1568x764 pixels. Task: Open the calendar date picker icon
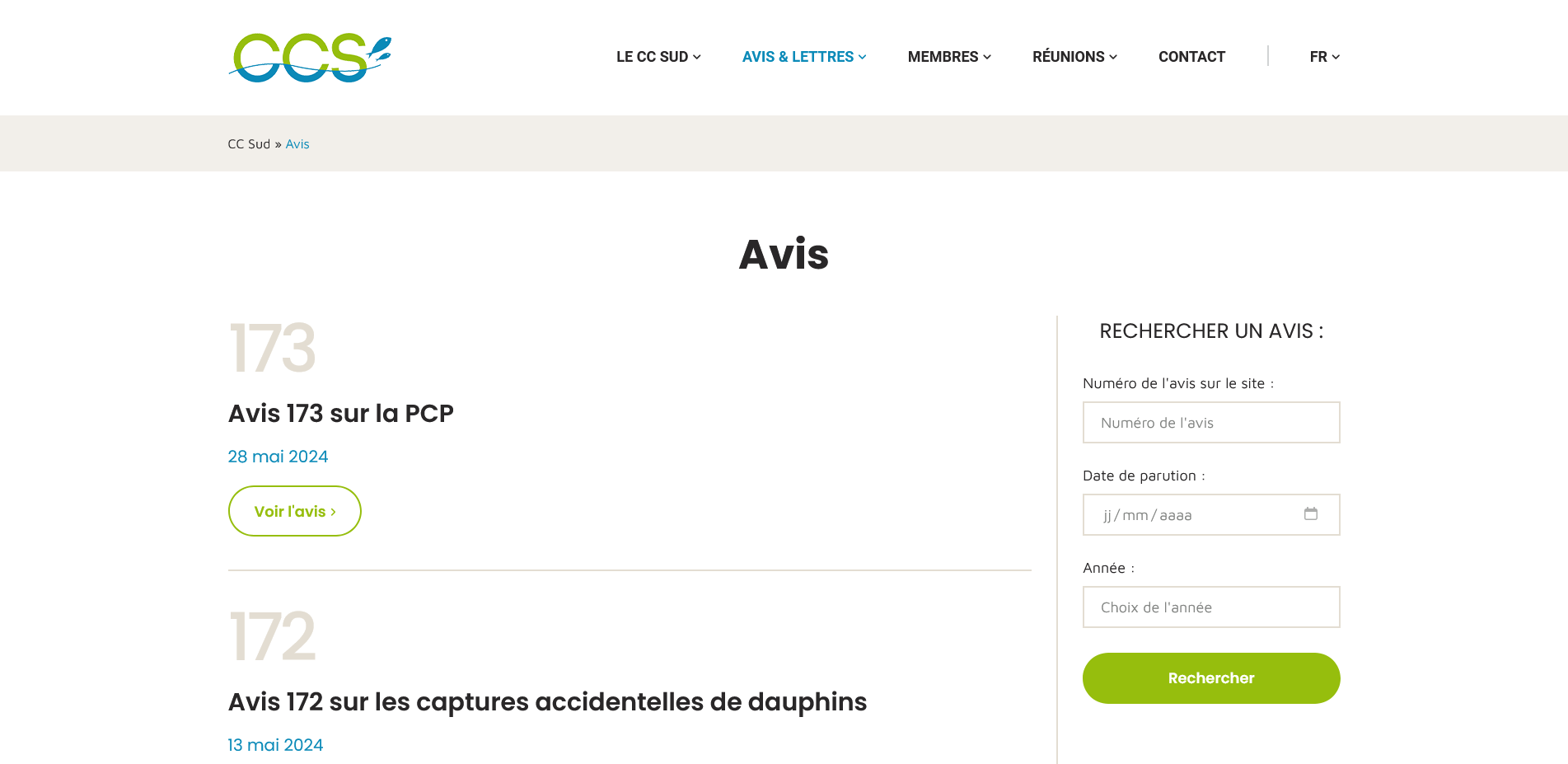[1310, 513]
